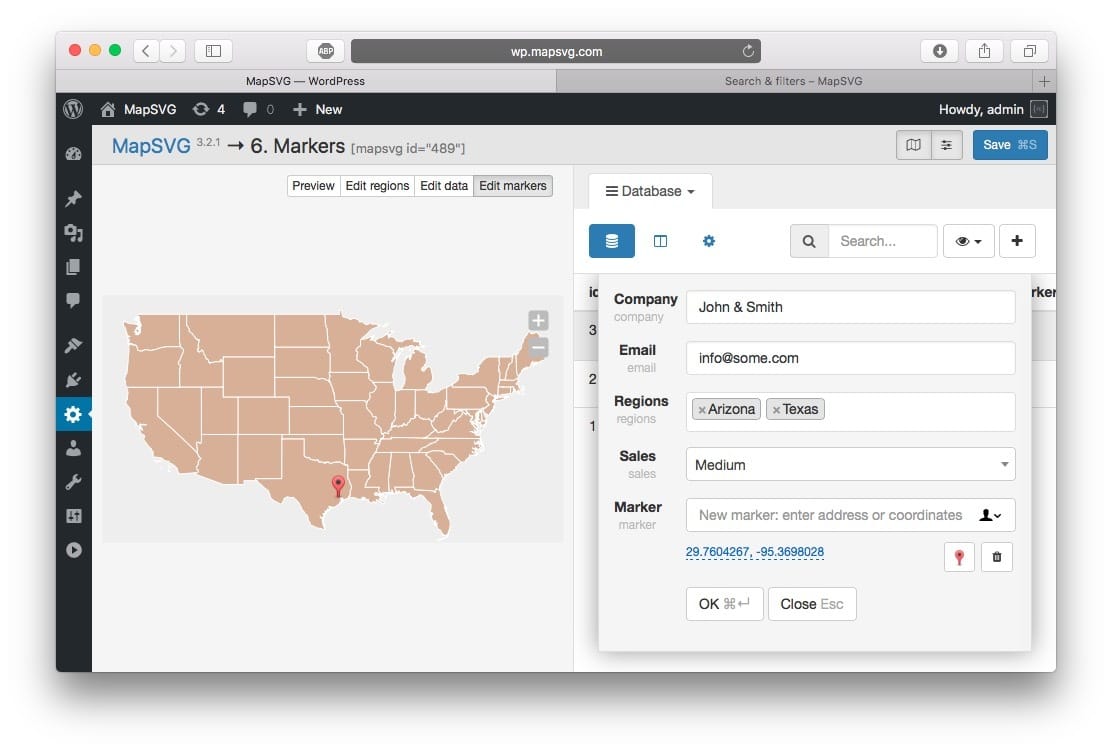Click the New marker address input
The height and width of the screenshot is (752, 1112).
point(830,515)
